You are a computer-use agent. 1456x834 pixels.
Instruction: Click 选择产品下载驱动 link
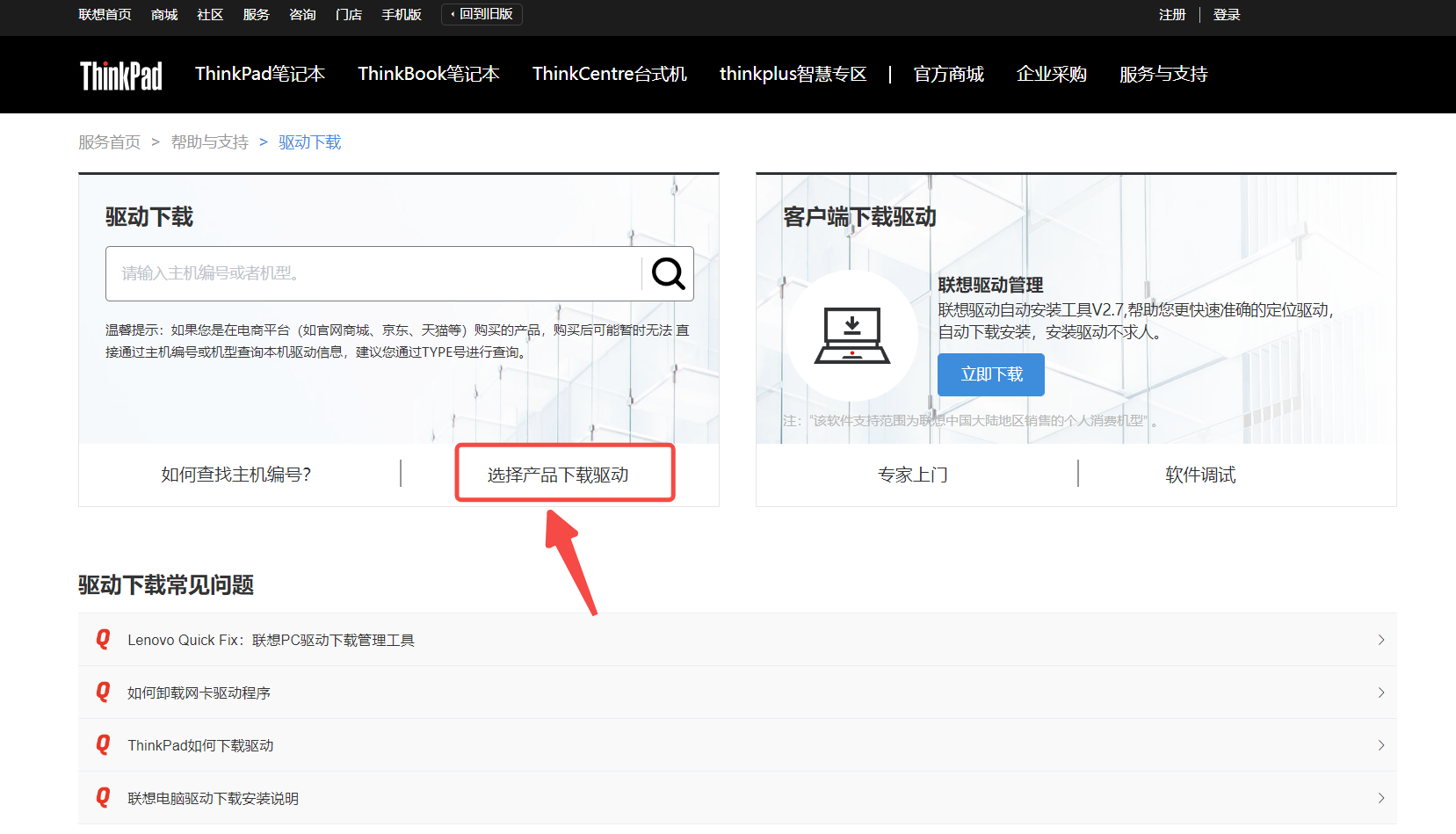pyautogui.click(x=558, y=475)
